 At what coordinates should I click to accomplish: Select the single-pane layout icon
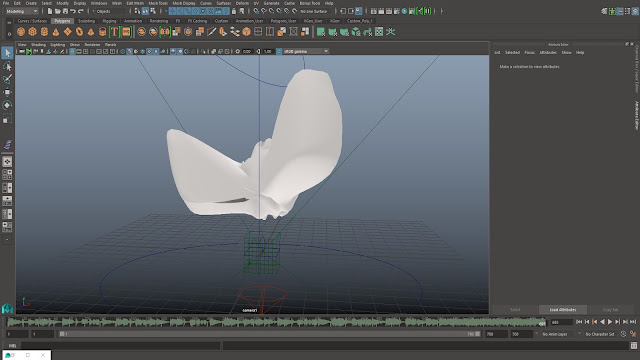click(7, 162)
